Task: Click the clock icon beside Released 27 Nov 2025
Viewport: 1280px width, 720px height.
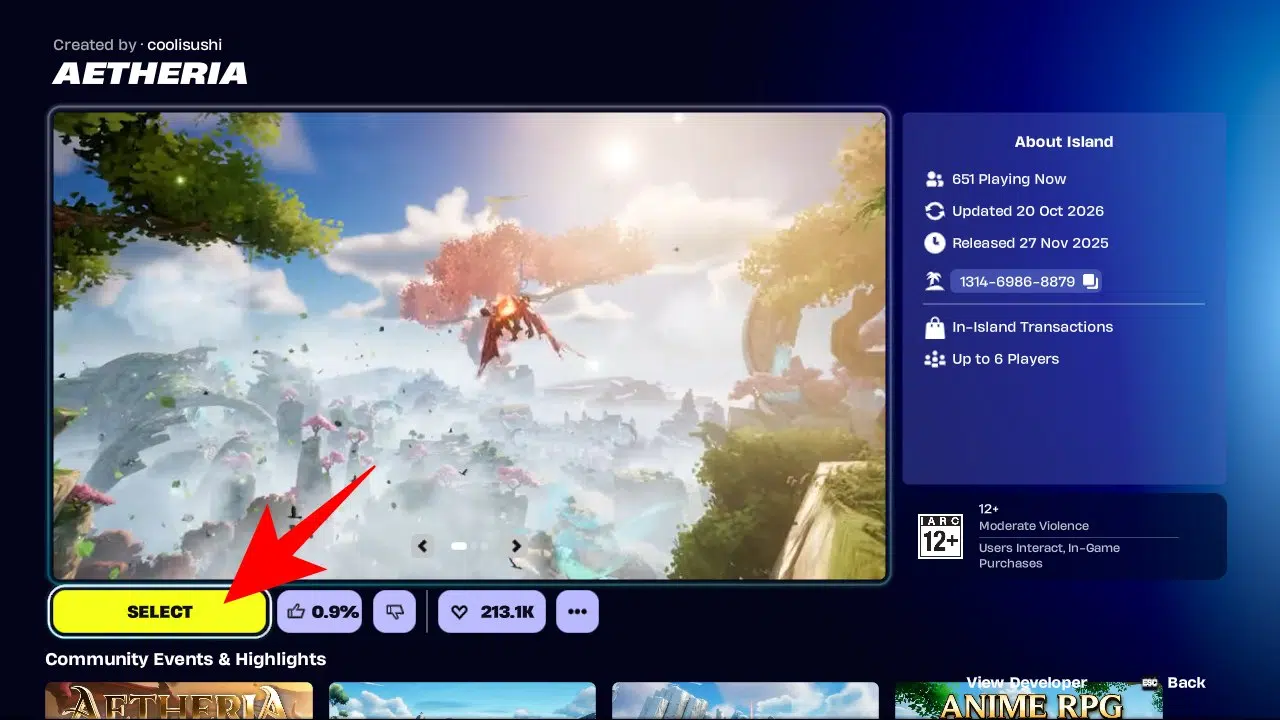Action: click(935, 243)
